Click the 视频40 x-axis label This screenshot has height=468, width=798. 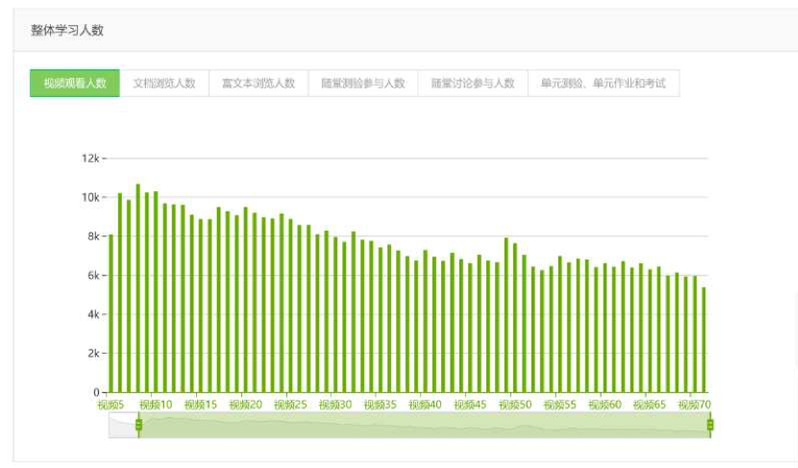[425, 405]
